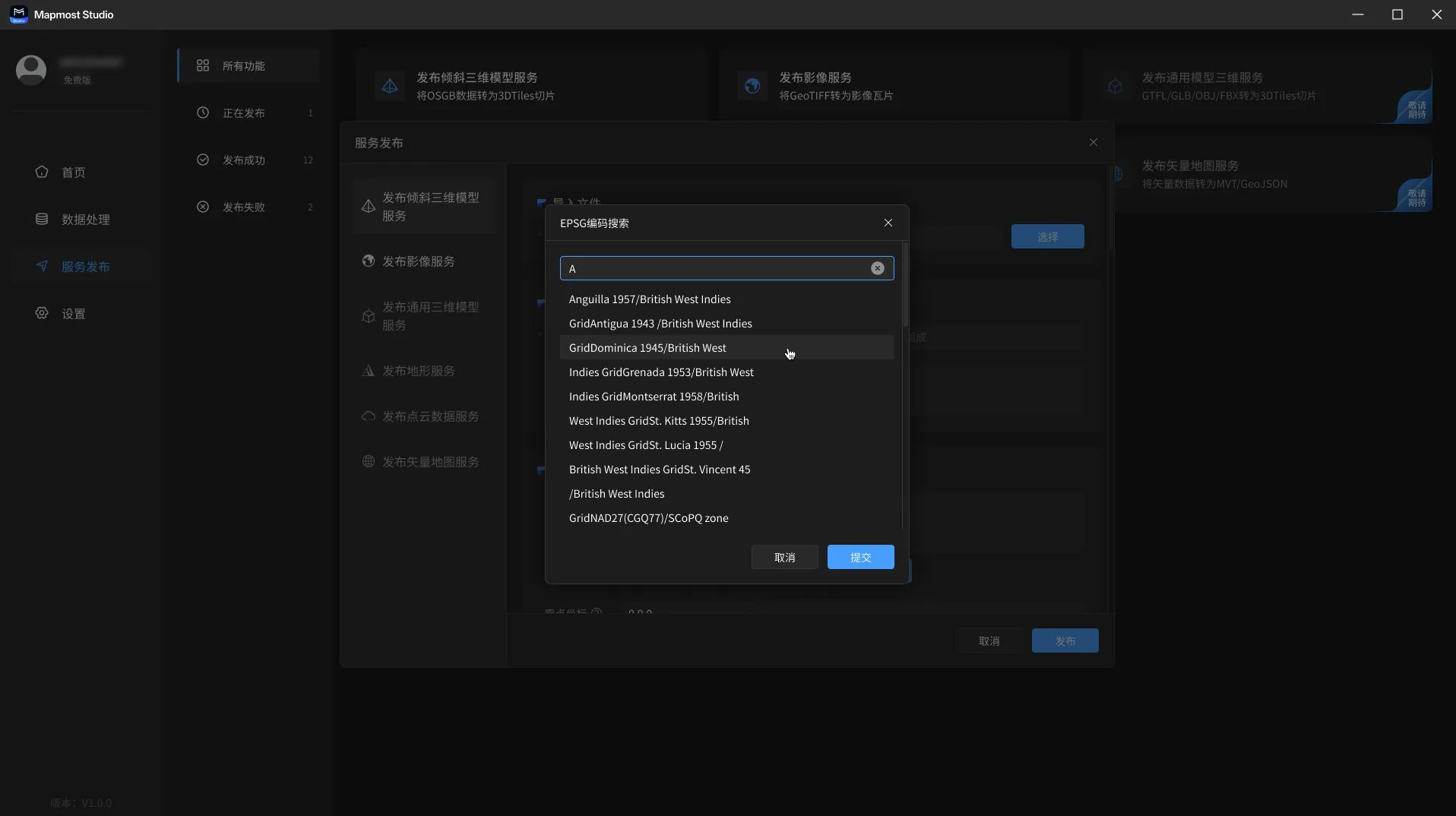Select the /British West Indies entry
The height and width of the screenshot is (816, 1456).
coord(726,494)
